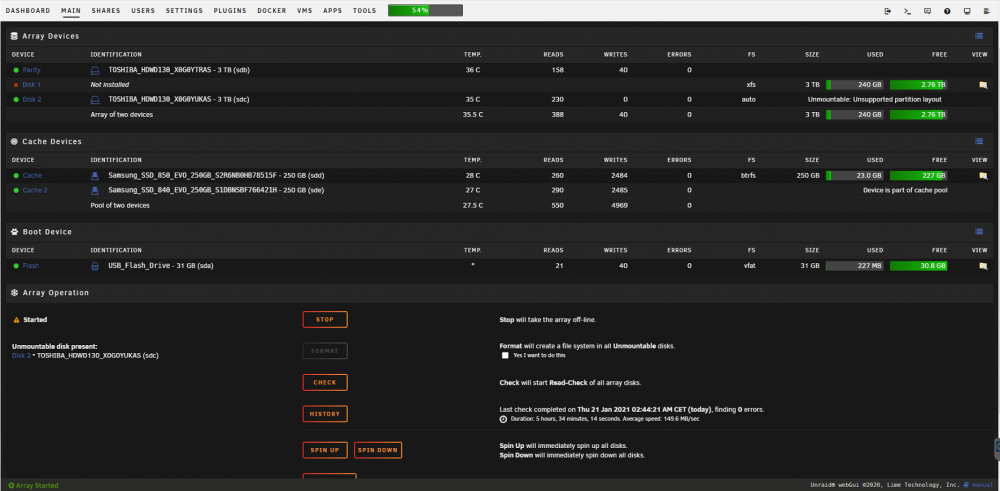This screenshot has height=491, width=1000.
Task: Click the SPIN DOWN button
Action: coord(378,450)
